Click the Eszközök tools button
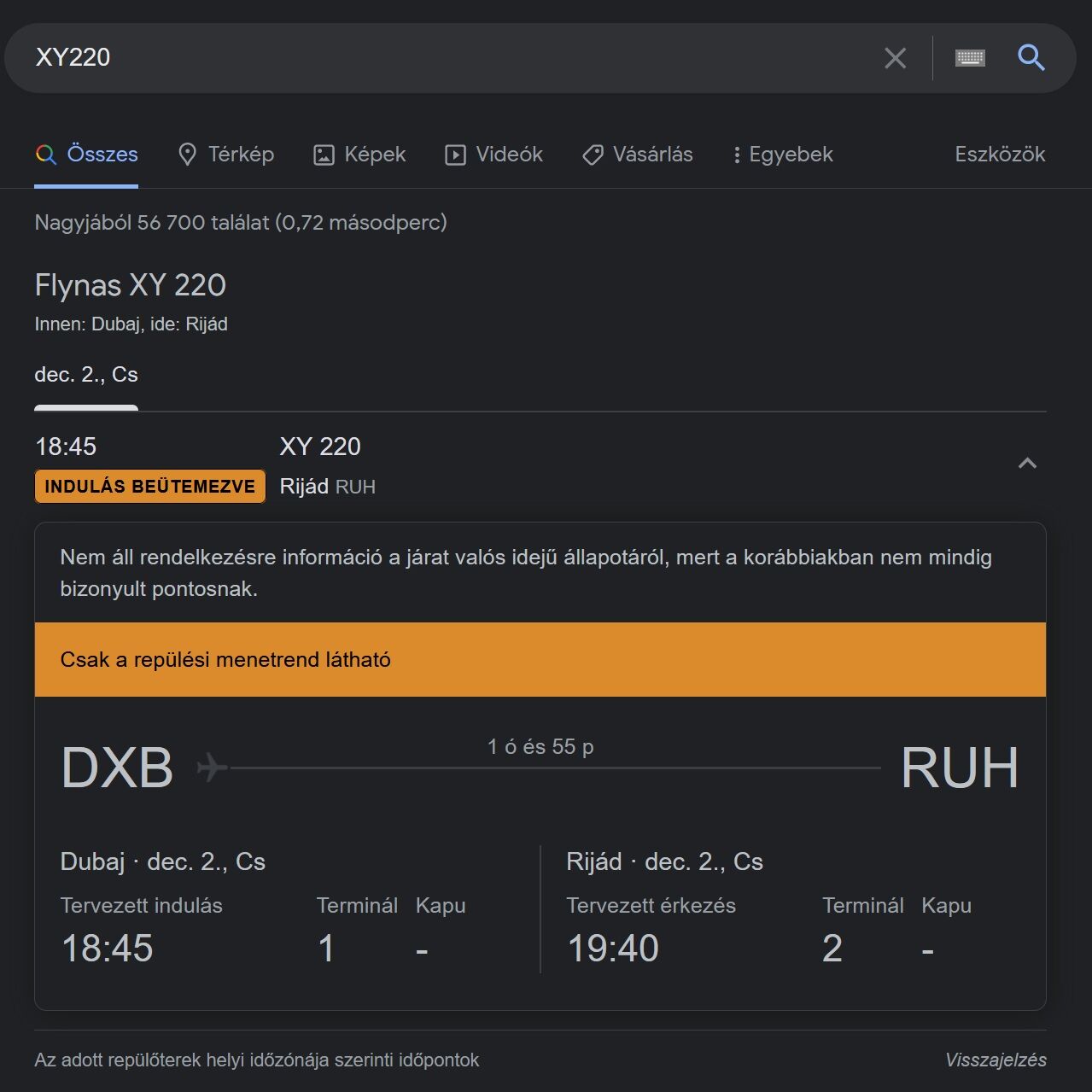This screenshot has height=1092, width=1092. (1000, 155)
